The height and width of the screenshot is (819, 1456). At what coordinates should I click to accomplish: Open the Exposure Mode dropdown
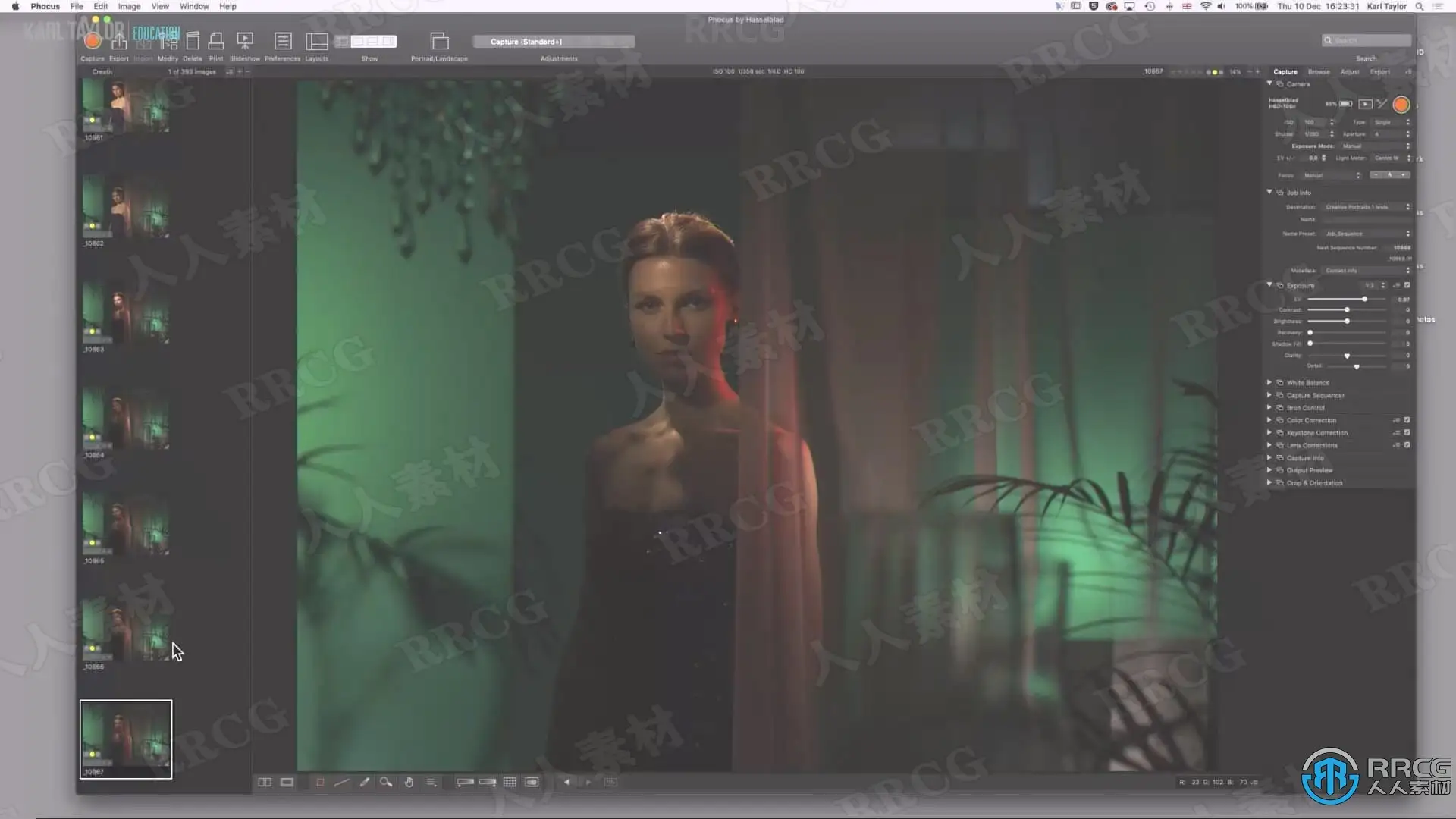(1373, 146)
